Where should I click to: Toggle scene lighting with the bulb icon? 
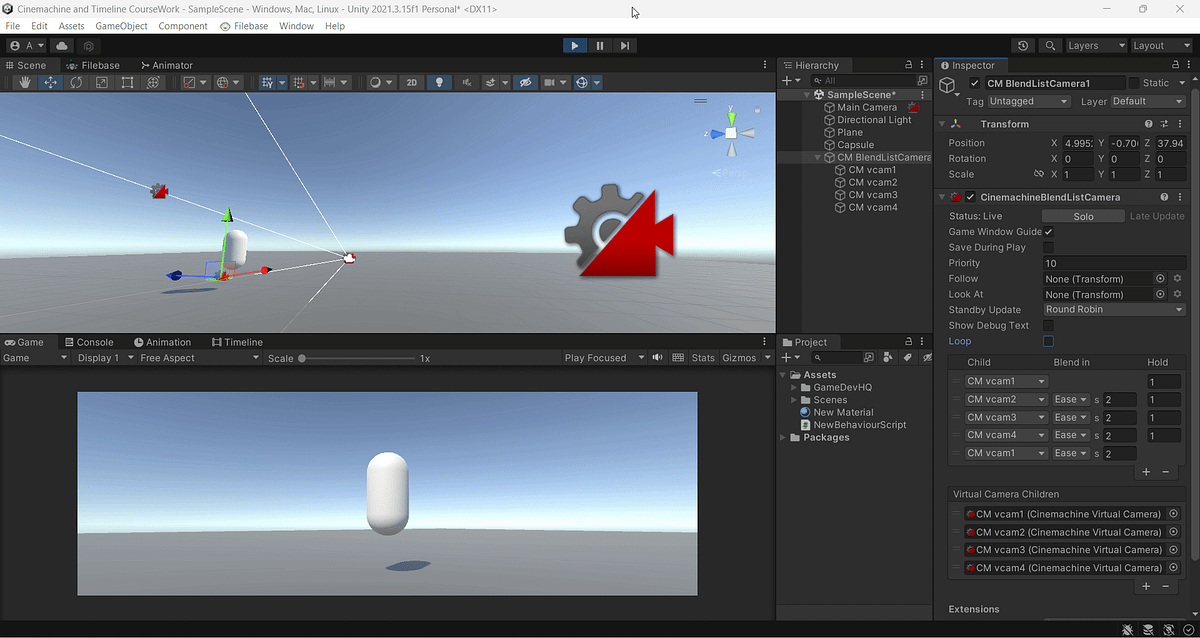point(439,83)
